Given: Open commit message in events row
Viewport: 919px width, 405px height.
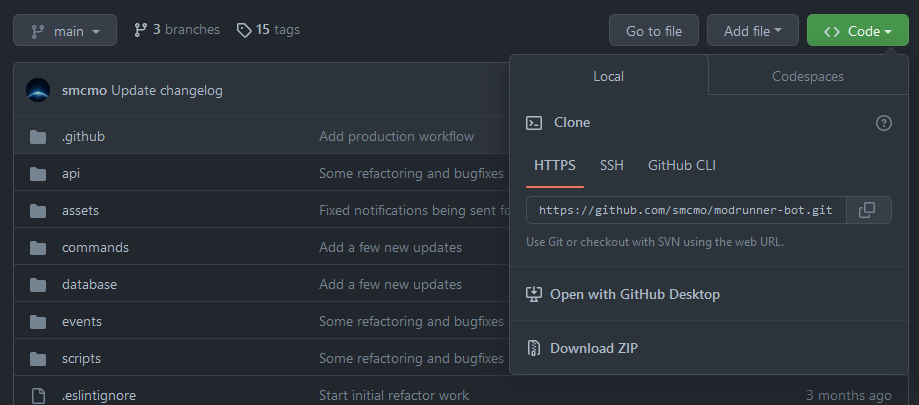Looking at the screenshot, I should click(x=411, y=321).
